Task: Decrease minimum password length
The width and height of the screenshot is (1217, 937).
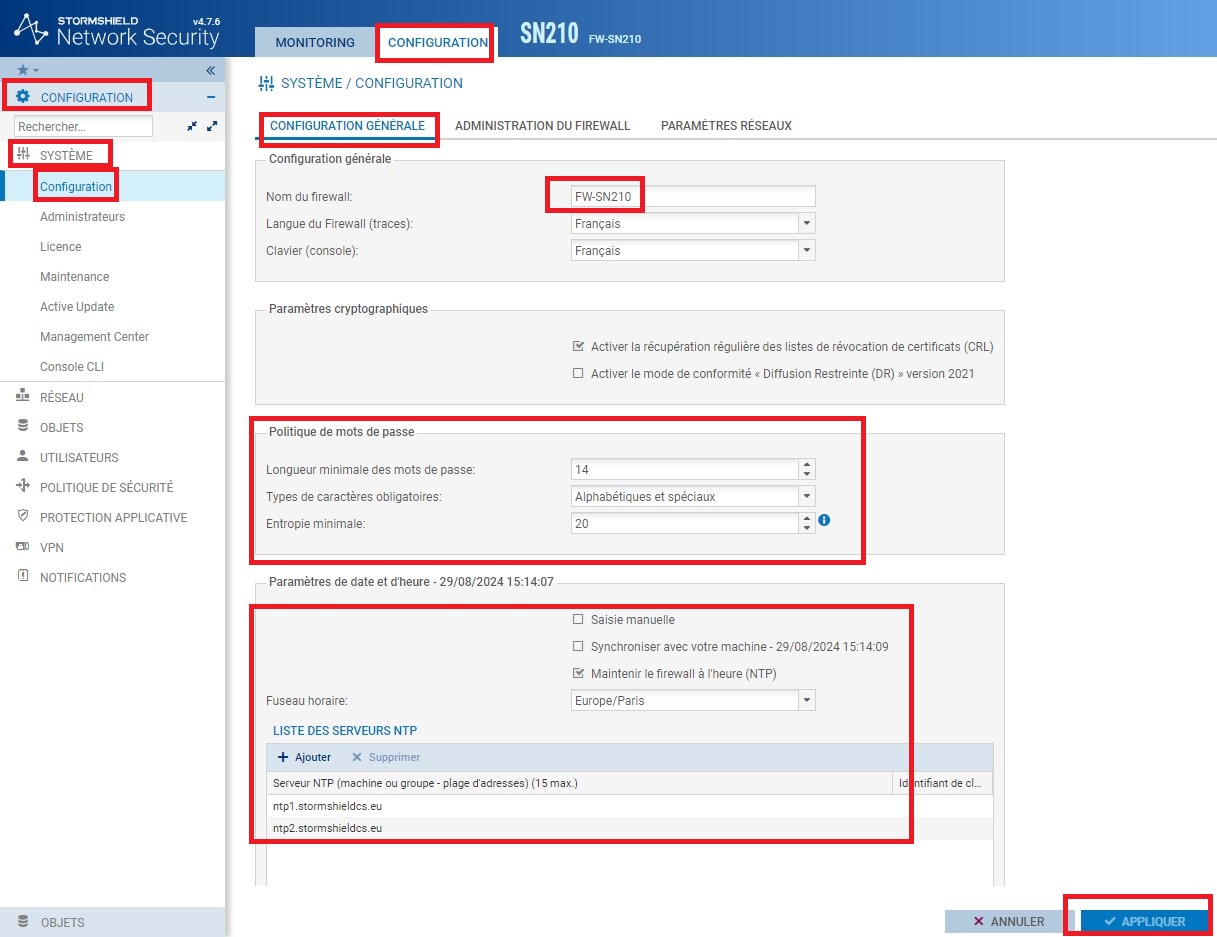Action: [x=807, y=474]
